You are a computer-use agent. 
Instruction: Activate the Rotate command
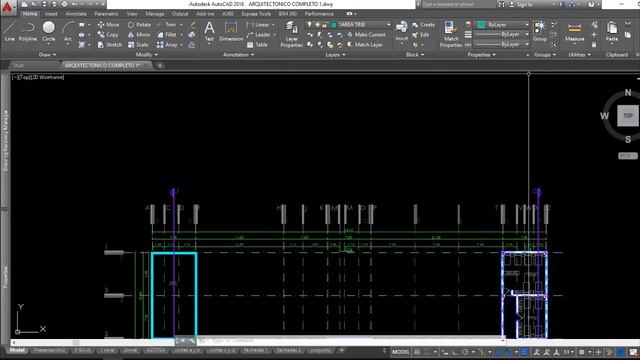pyautogui.click(x=139, y=24)
